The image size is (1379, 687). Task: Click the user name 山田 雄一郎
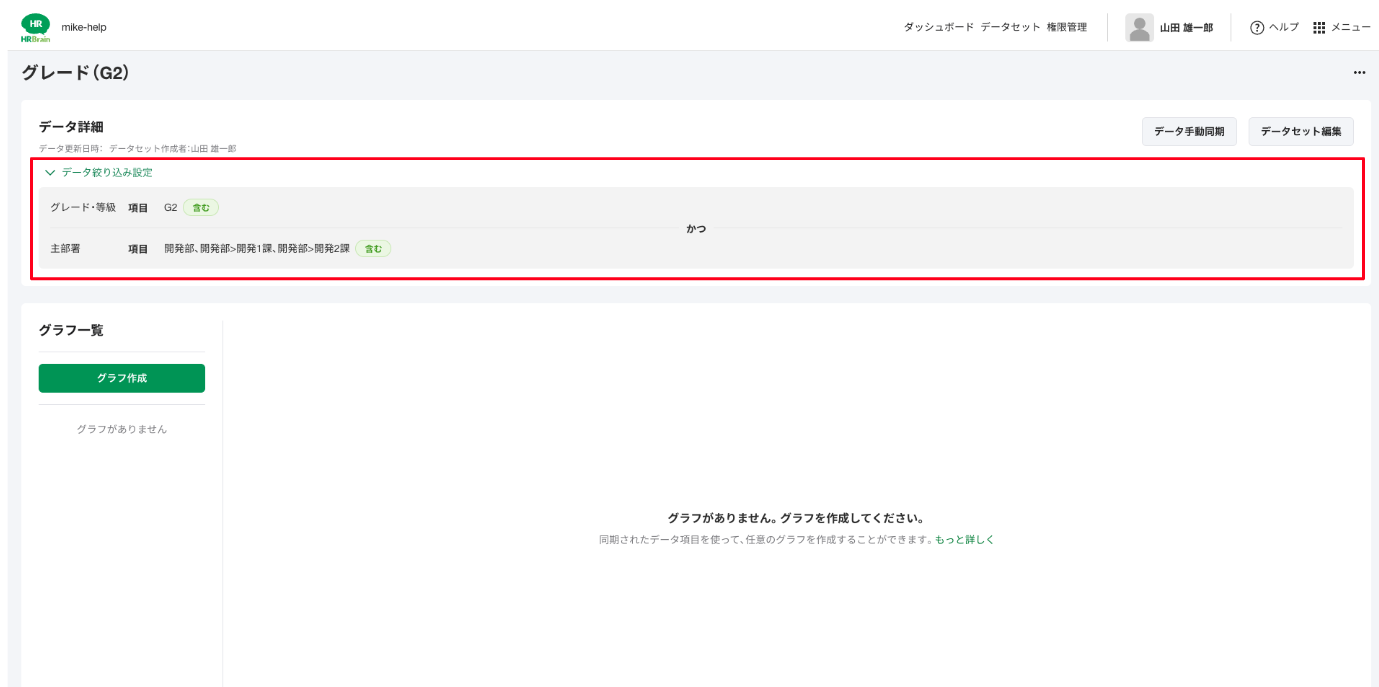pos(1186,28)
